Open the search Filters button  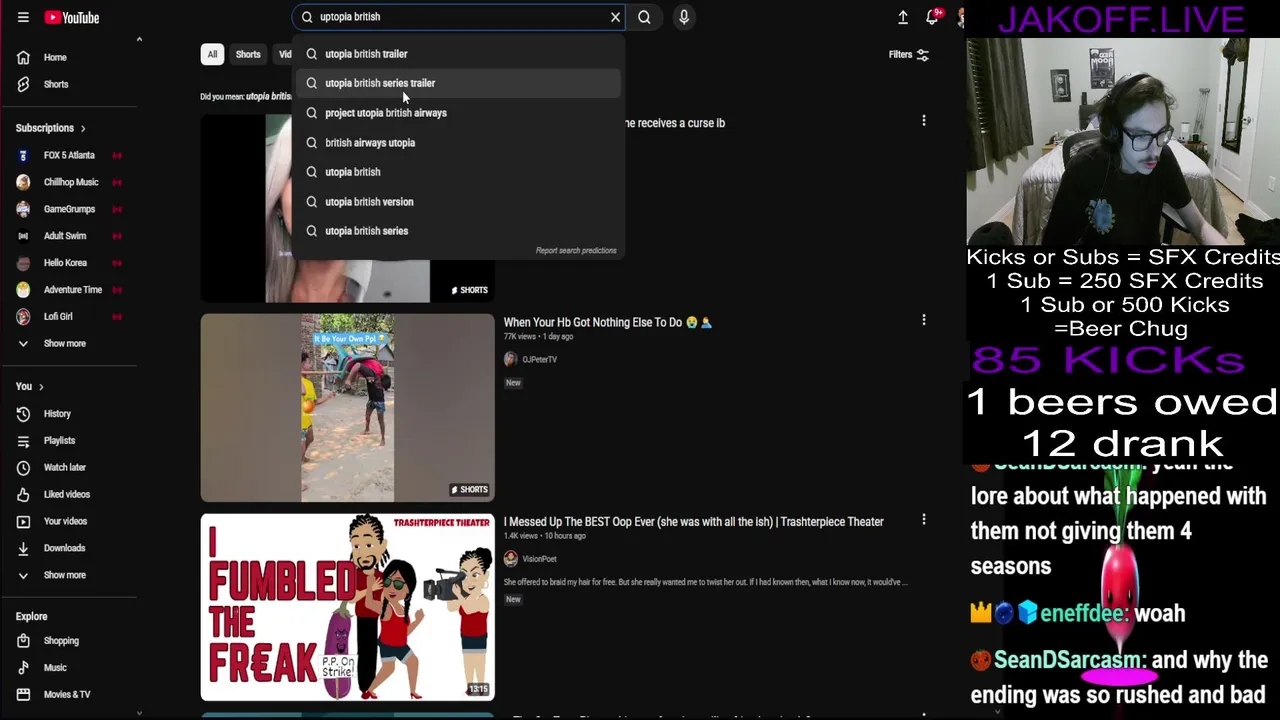click(x=909, y=55)
